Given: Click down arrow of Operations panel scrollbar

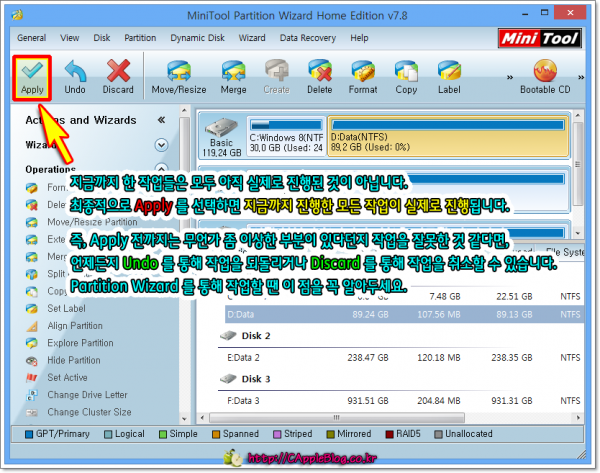Looking at the screenshot, I should [184, 419].
